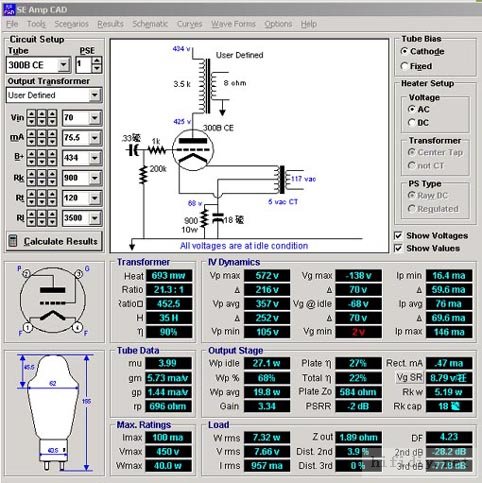Choose DC heater voltage
This screenshot has width=482, height=483.
point(418,123)
